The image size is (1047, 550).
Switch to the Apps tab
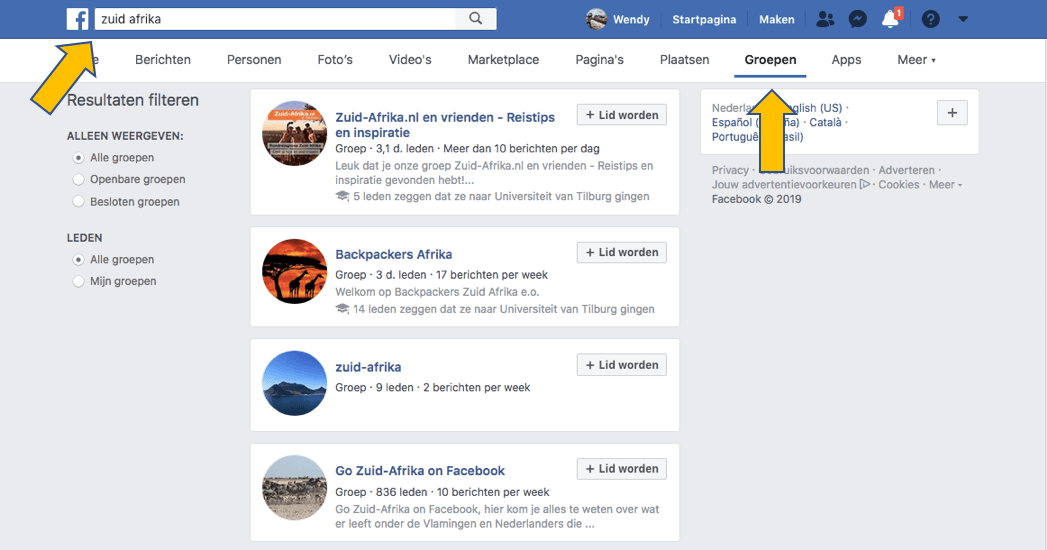846,59
